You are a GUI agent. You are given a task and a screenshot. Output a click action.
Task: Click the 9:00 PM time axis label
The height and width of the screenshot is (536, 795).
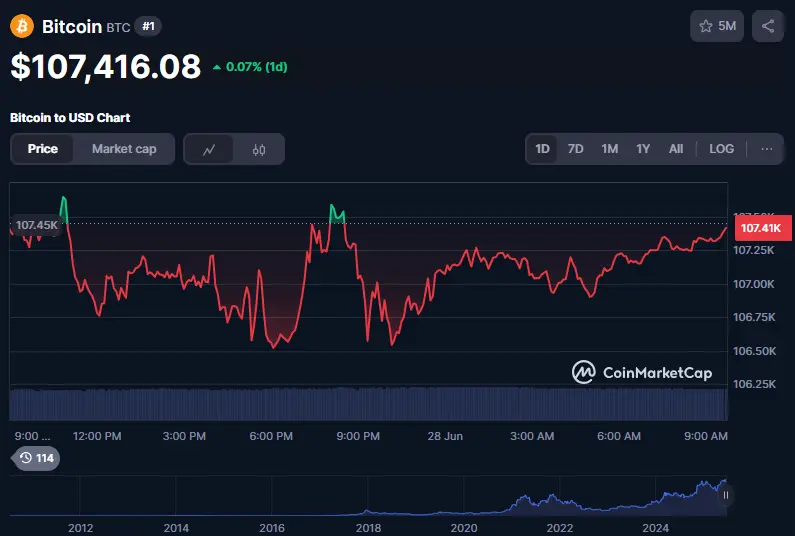coord(358,436)
